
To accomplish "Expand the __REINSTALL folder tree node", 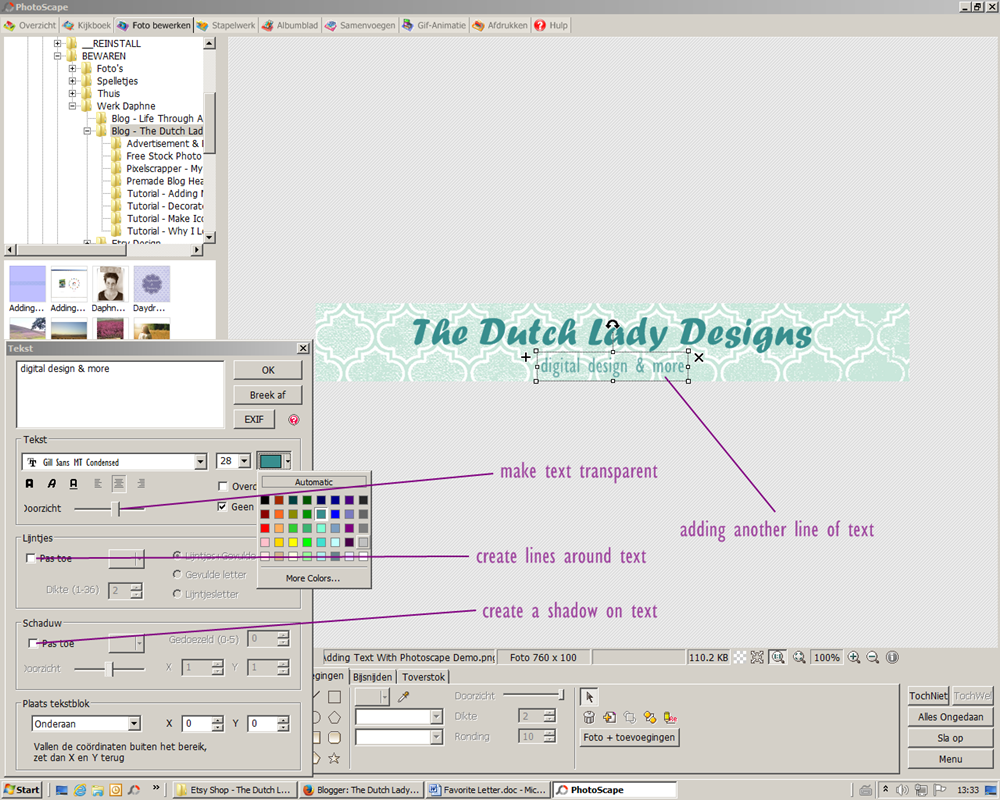I will point(57,43).
